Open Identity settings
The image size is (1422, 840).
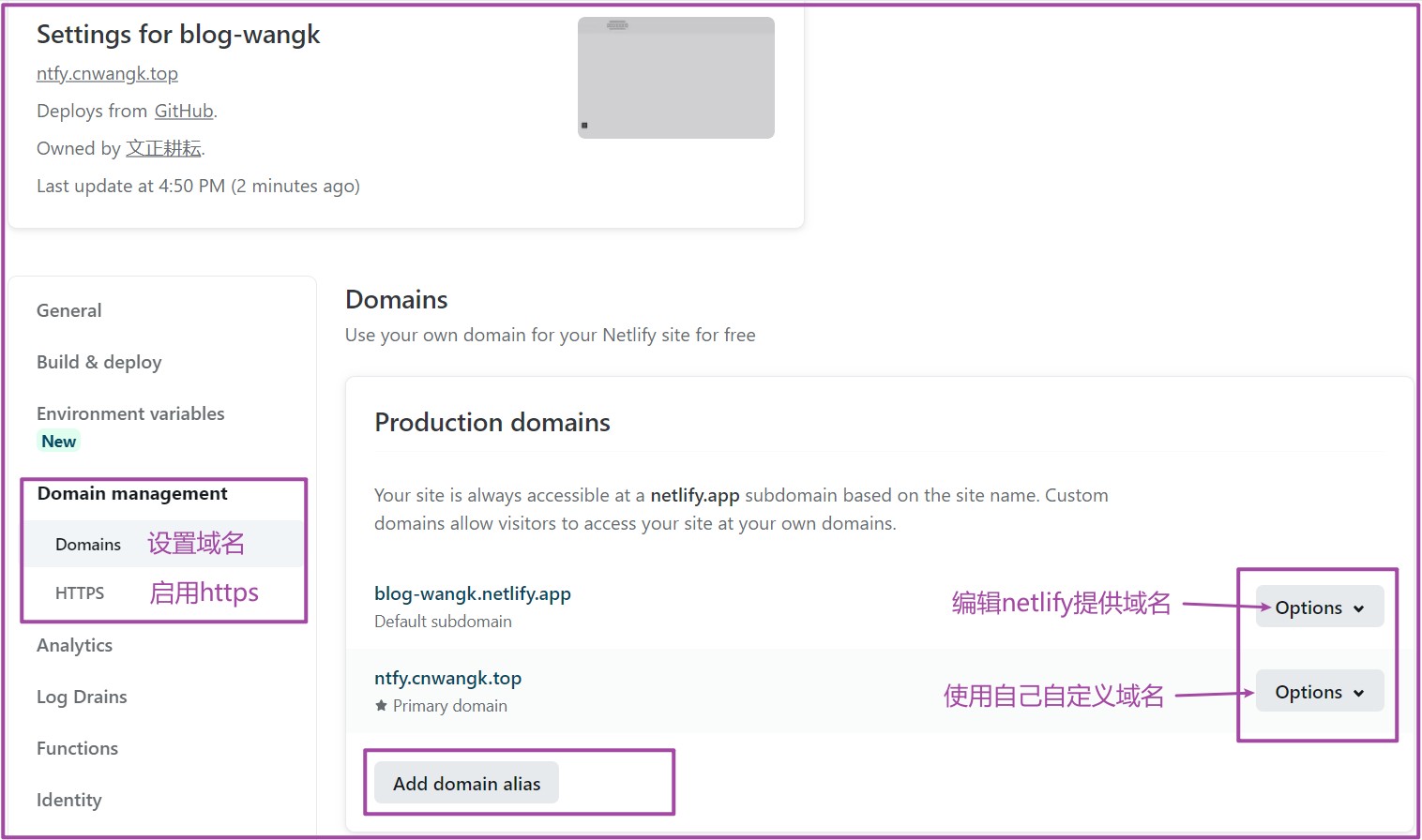tap(69, 800)
